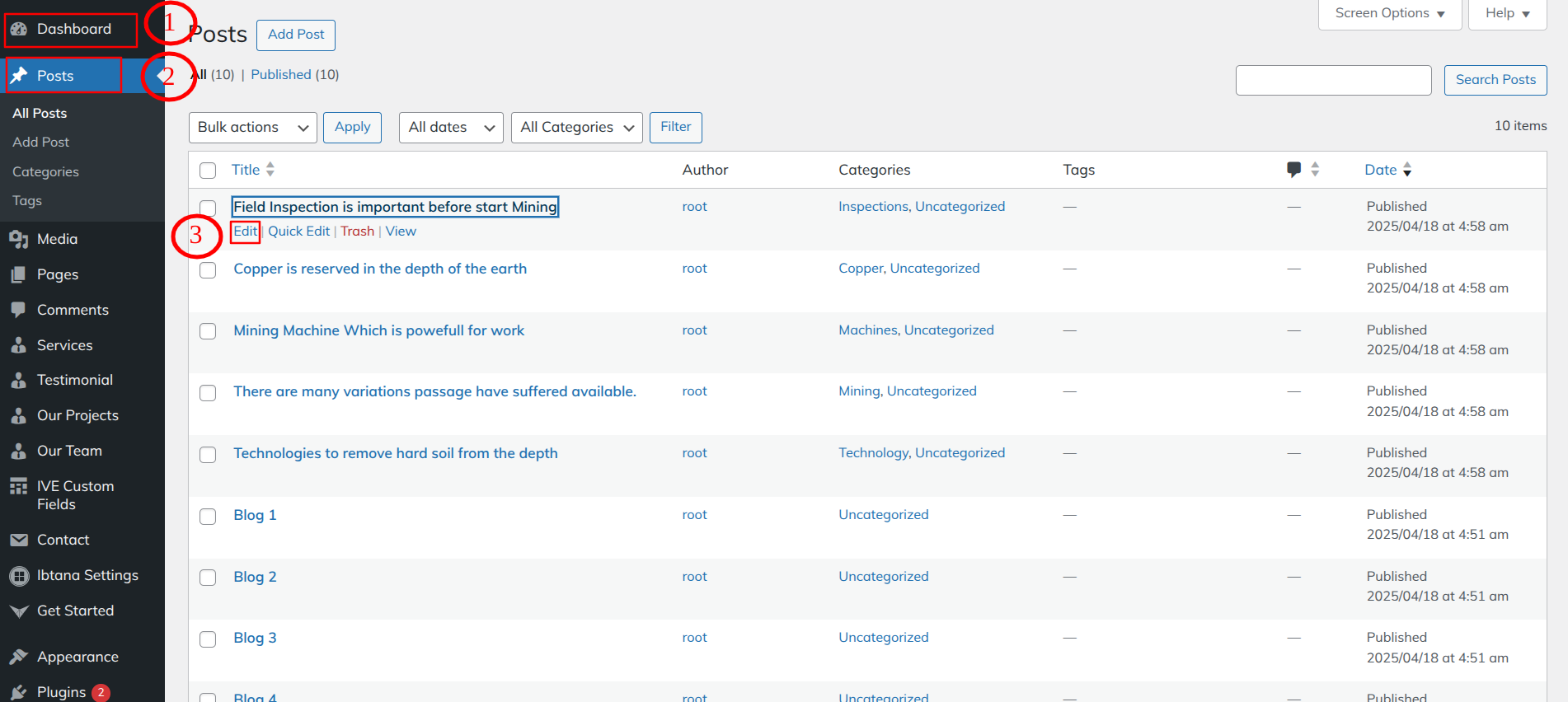
Task: Open the All Categories dropdown
Action: point(576,128)
